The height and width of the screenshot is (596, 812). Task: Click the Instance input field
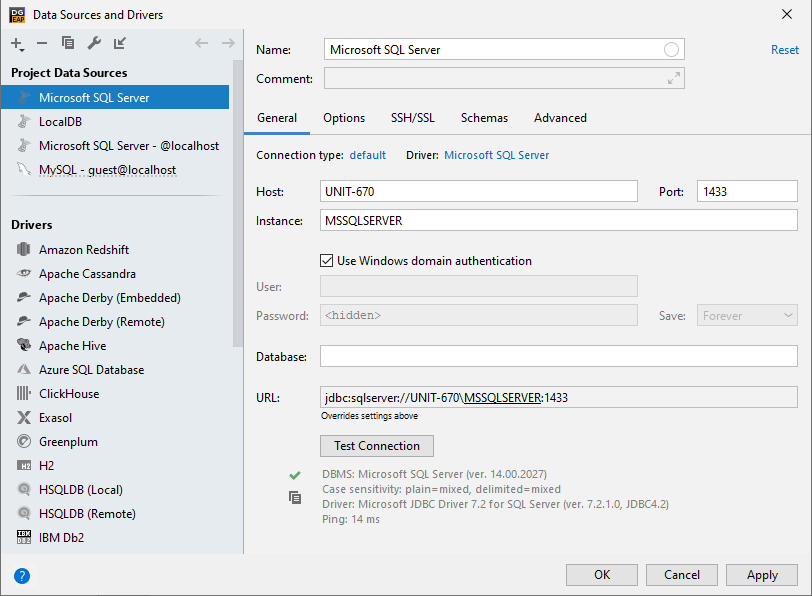tap(558, 220)
